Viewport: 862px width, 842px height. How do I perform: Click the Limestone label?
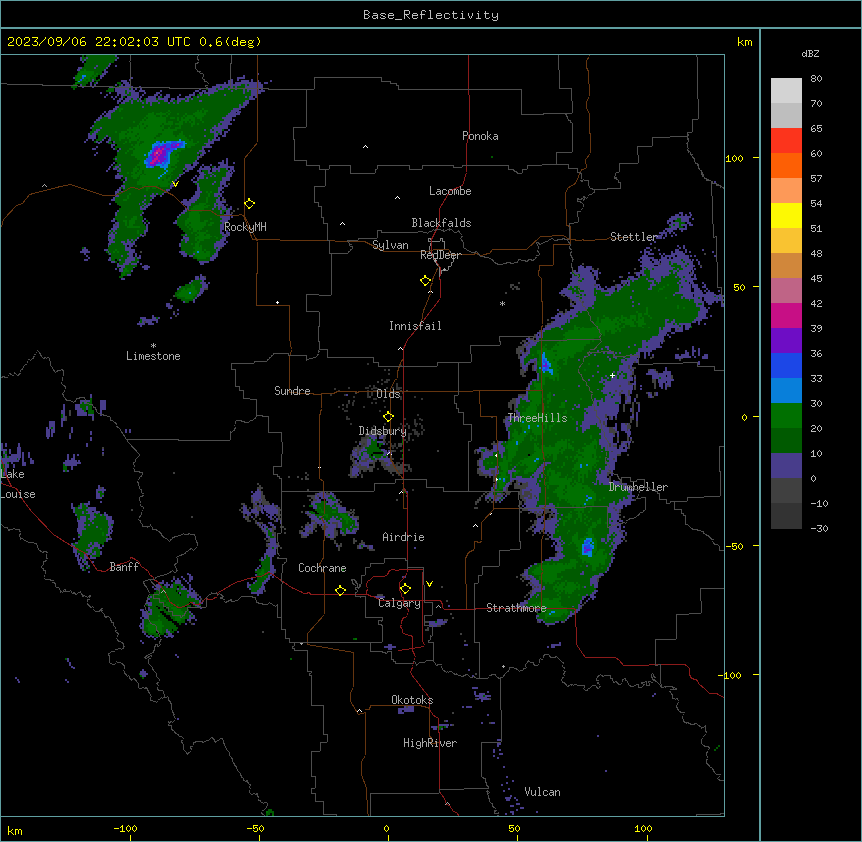[153, 356]
